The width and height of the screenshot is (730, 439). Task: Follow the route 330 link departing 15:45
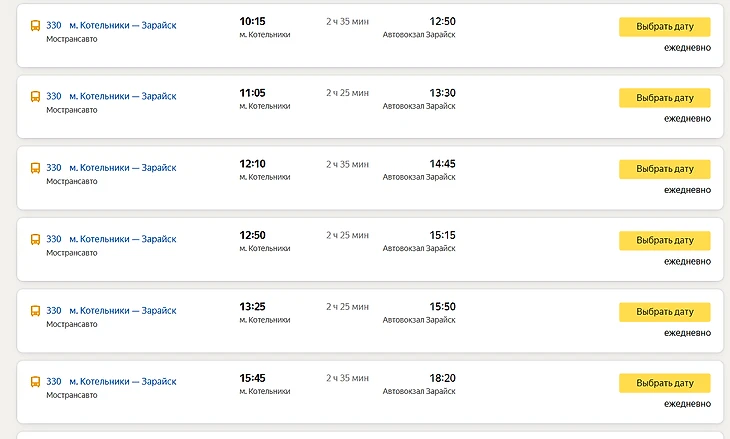54,382
